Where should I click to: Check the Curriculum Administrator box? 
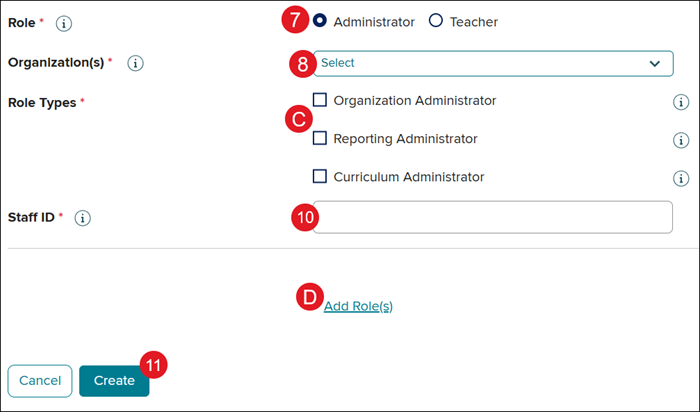tap(320, 176)
